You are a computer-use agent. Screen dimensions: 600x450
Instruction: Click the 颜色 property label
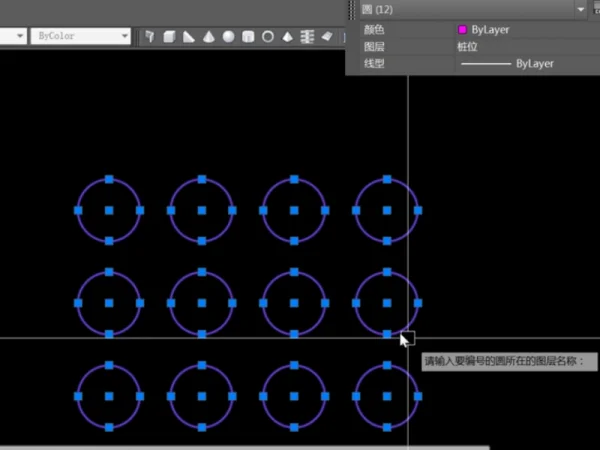click(374, 29)
